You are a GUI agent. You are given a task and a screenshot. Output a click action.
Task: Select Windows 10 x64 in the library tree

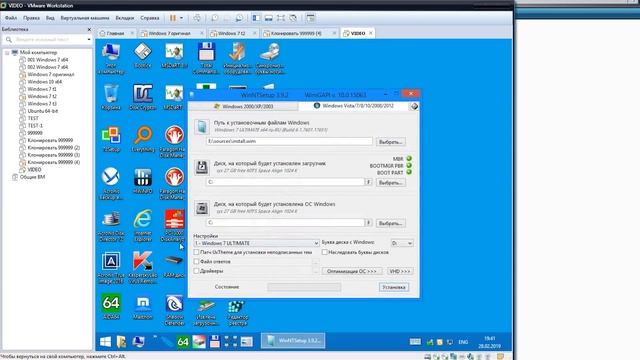pos(44,82)
